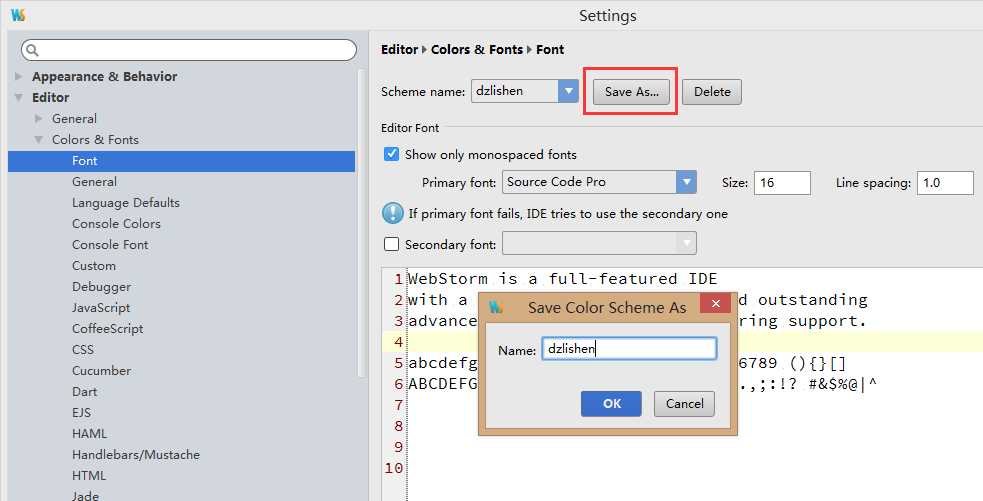The image size is (983, 501).
Task: Open Debugger color settings
Action: [102, 287]
